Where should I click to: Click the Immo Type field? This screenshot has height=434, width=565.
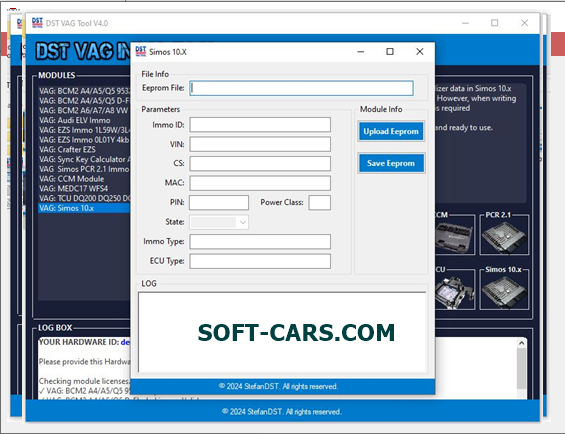260,242
